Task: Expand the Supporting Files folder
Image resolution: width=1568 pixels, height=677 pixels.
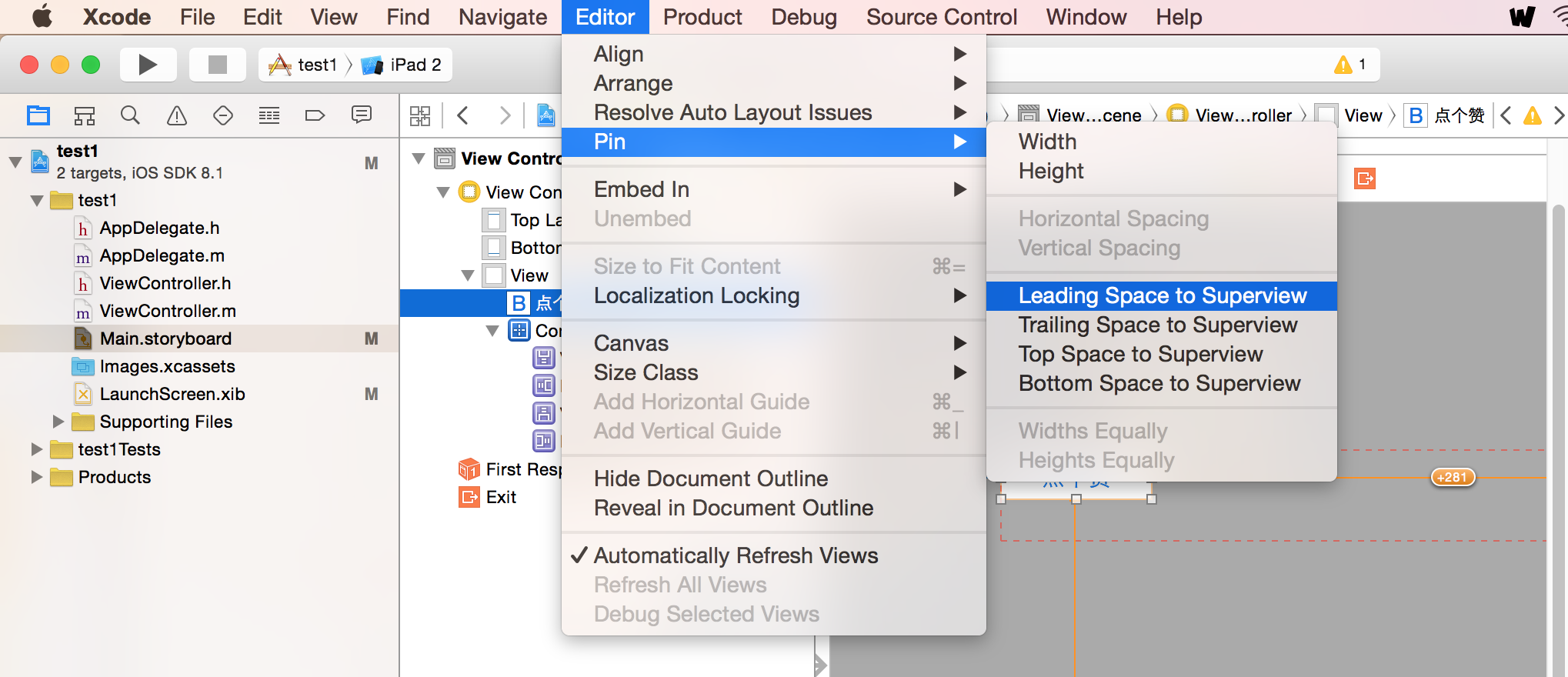Action: click(x=58, y=422)
